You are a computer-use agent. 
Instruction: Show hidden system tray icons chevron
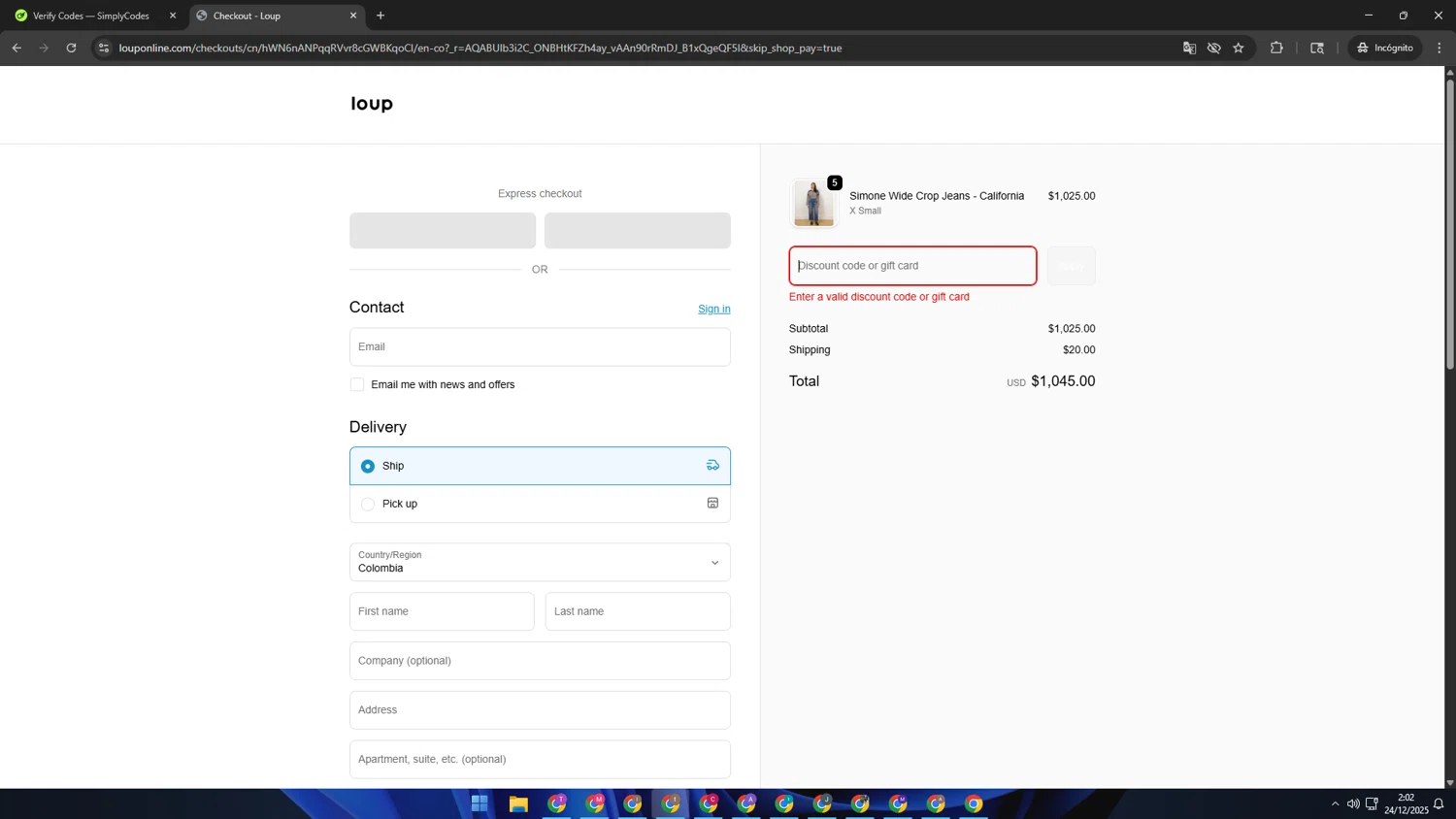pyautogui.click(x=1335, y=803)
